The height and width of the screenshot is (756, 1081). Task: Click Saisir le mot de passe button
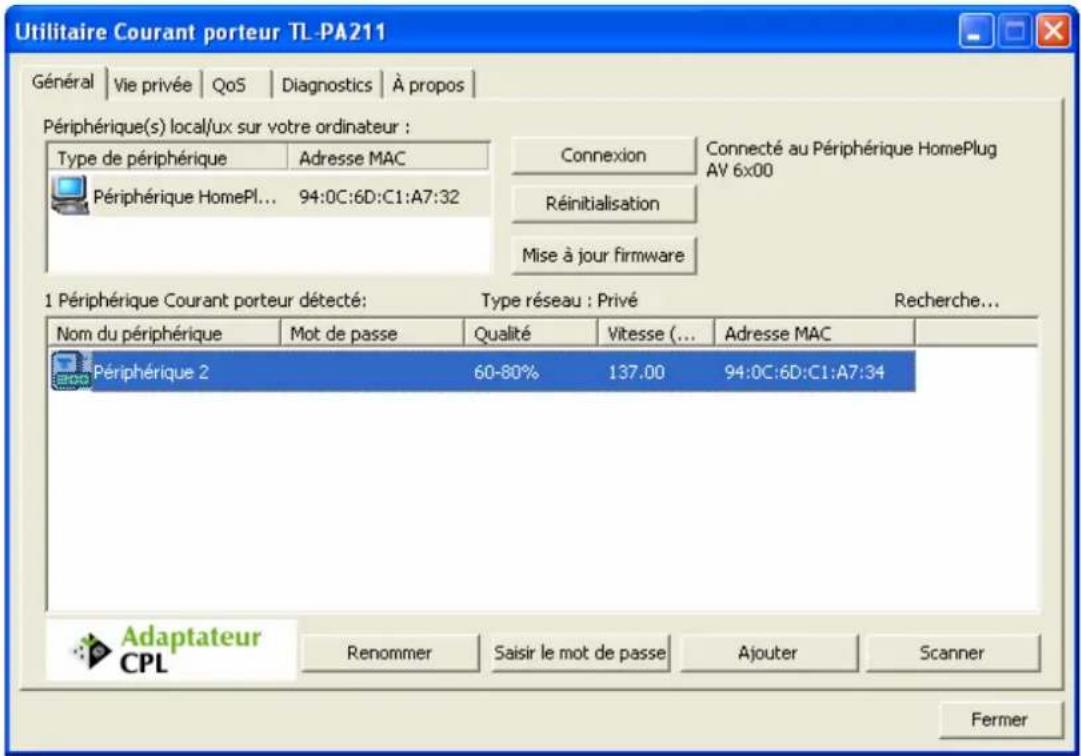[x=580, y=653]
